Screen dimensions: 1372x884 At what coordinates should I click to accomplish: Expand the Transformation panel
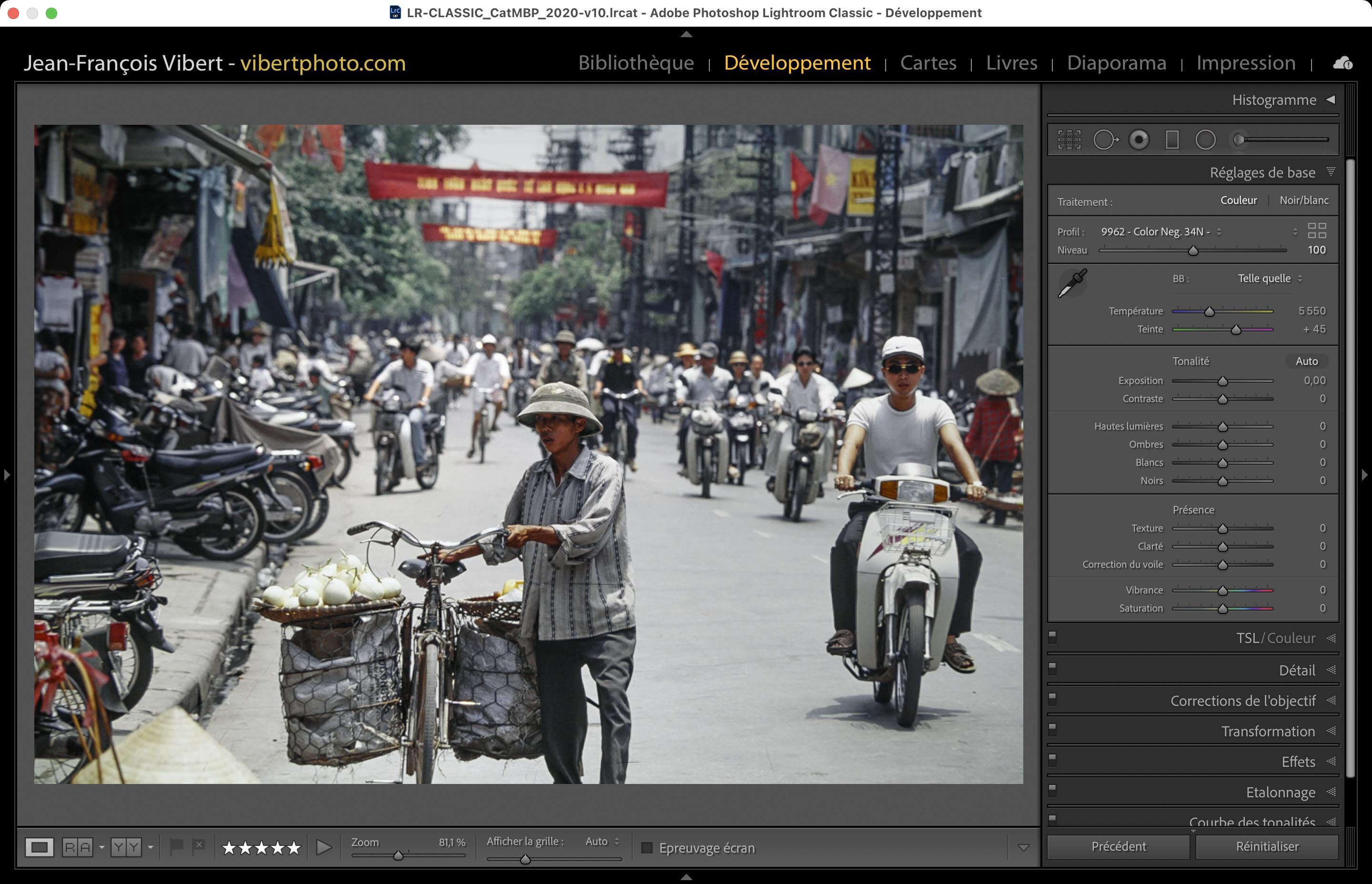click(x=1268, y=731)
